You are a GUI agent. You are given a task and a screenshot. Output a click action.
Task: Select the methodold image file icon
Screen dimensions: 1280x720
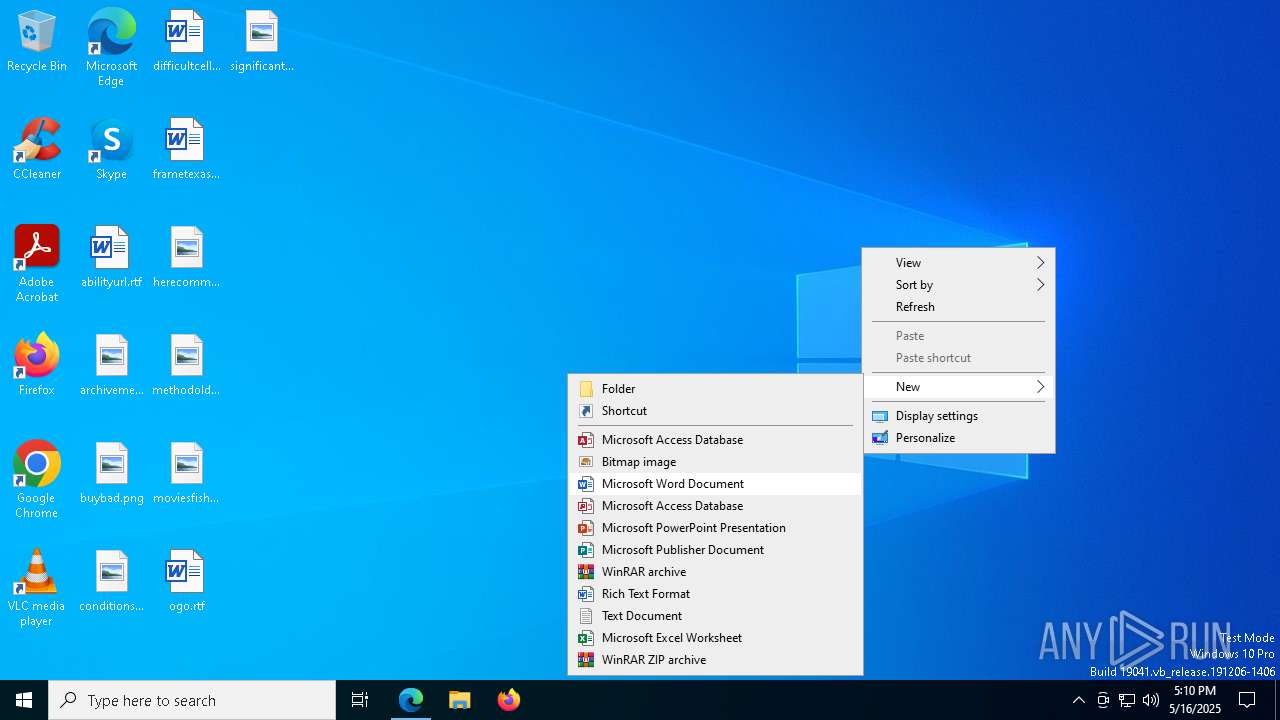[186, 366]
